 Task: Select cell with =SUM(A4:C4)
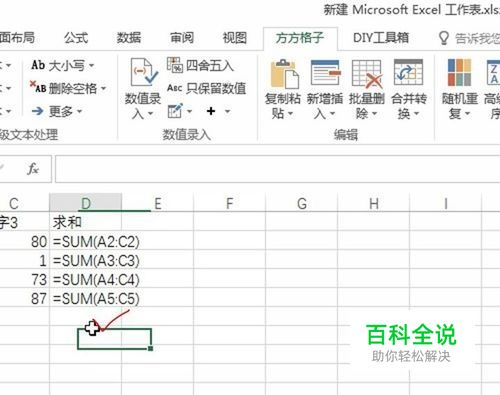86,279
